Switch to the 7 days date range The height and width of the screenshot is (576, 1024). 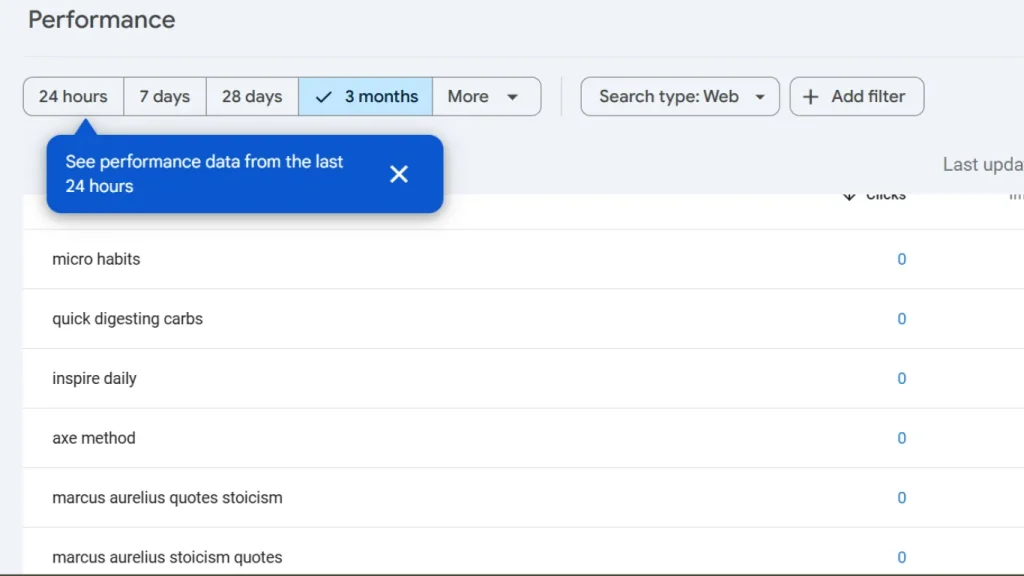[x=164, y=96]
